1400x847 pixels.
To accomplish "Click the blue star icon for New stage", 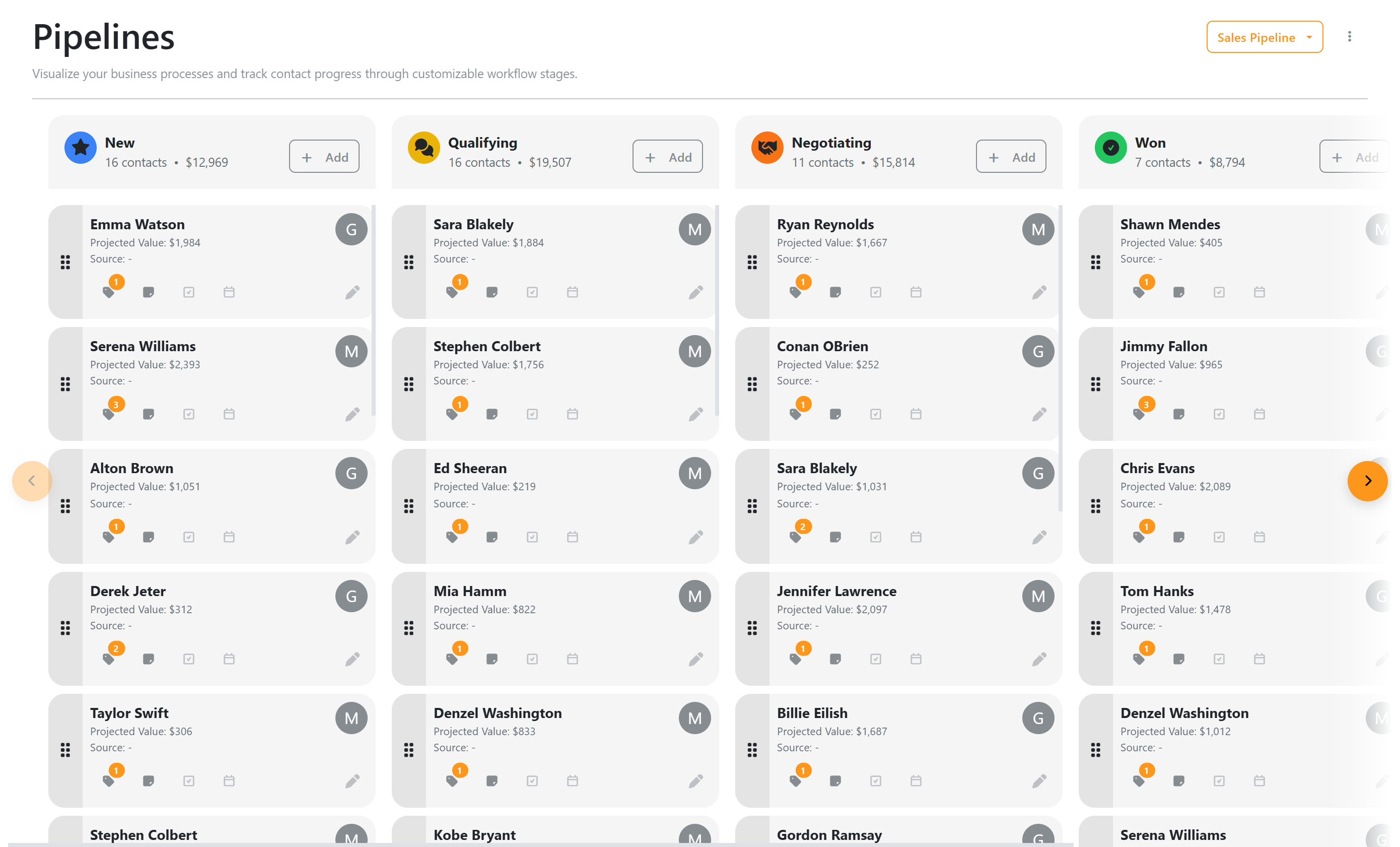I will pyautogui.click(x=80, y=148).
